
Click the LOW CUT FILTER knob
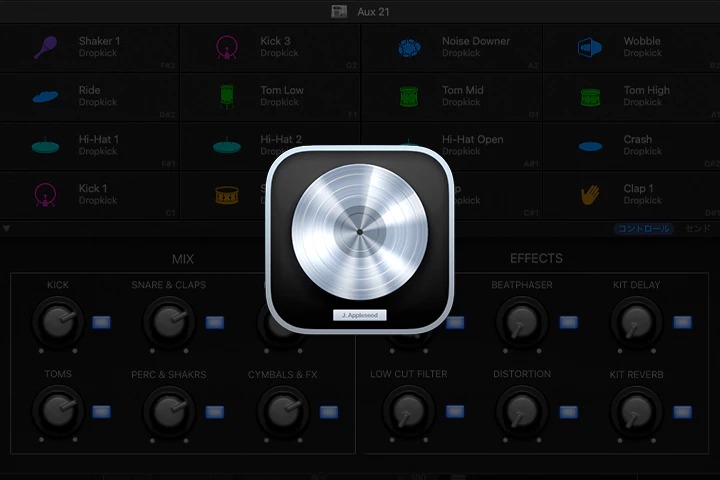[409, 411]
